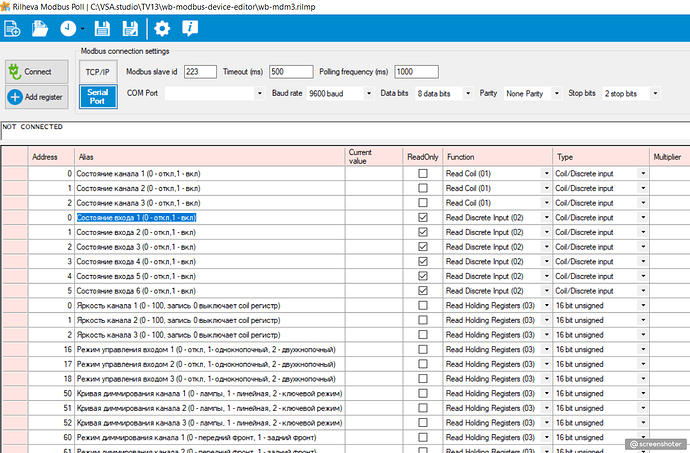Click the Function column header
This screenshot has height=453, width=690.
497,157
